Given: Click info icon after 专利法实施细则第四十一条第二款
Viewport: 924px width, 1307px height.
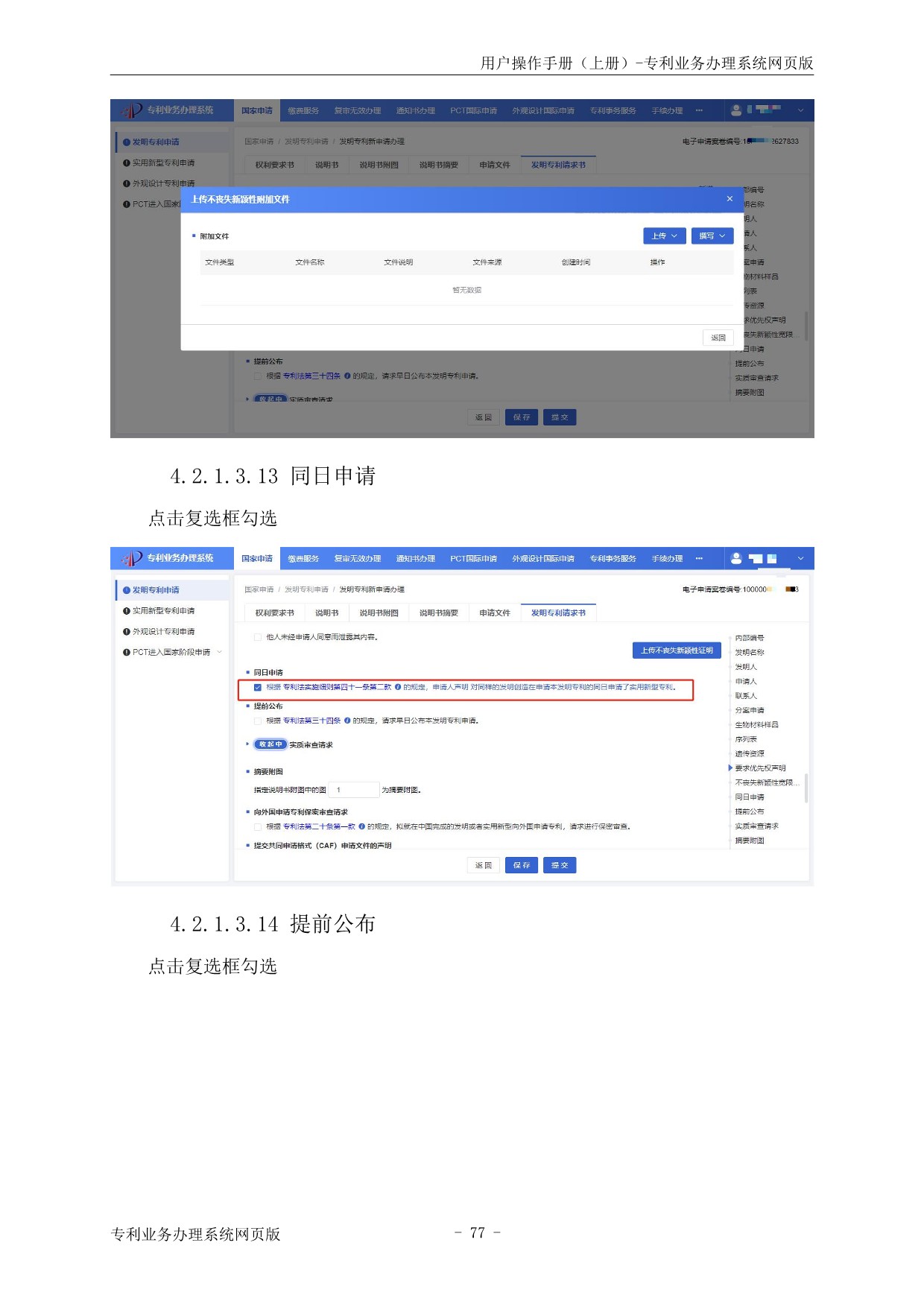Looking at the screenshot, I should (398, 687).
